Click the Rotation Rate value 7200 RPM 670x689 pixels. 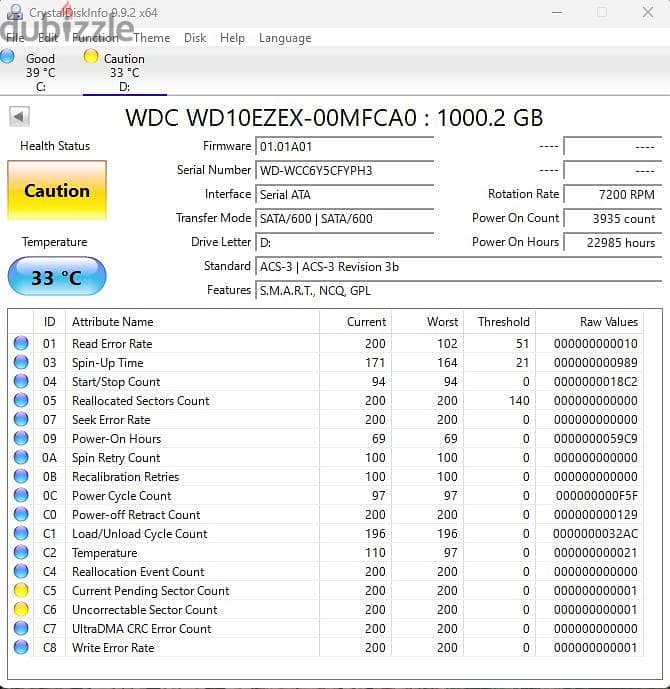click(x=613, y=194)
